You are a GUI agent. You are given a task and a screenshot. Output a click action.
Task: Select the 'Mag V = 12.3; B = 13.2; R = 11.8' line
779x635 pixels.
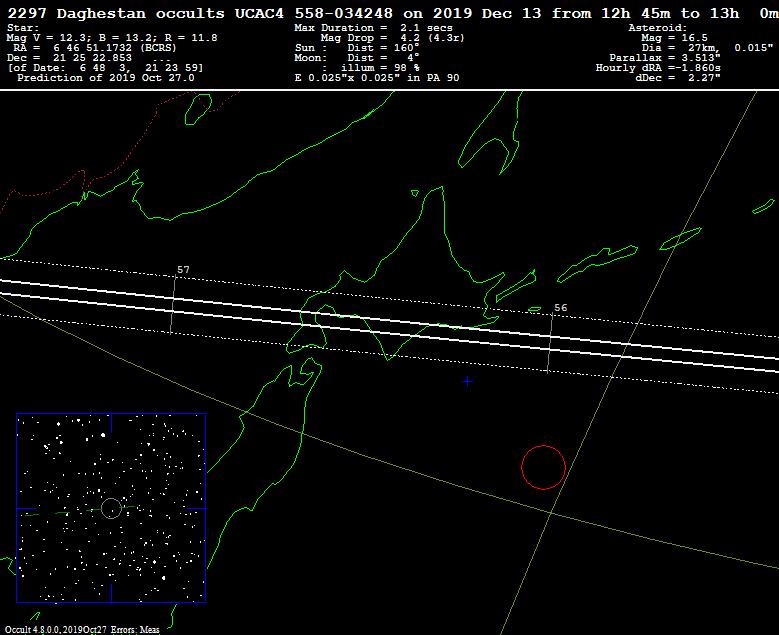click(112, 38)
